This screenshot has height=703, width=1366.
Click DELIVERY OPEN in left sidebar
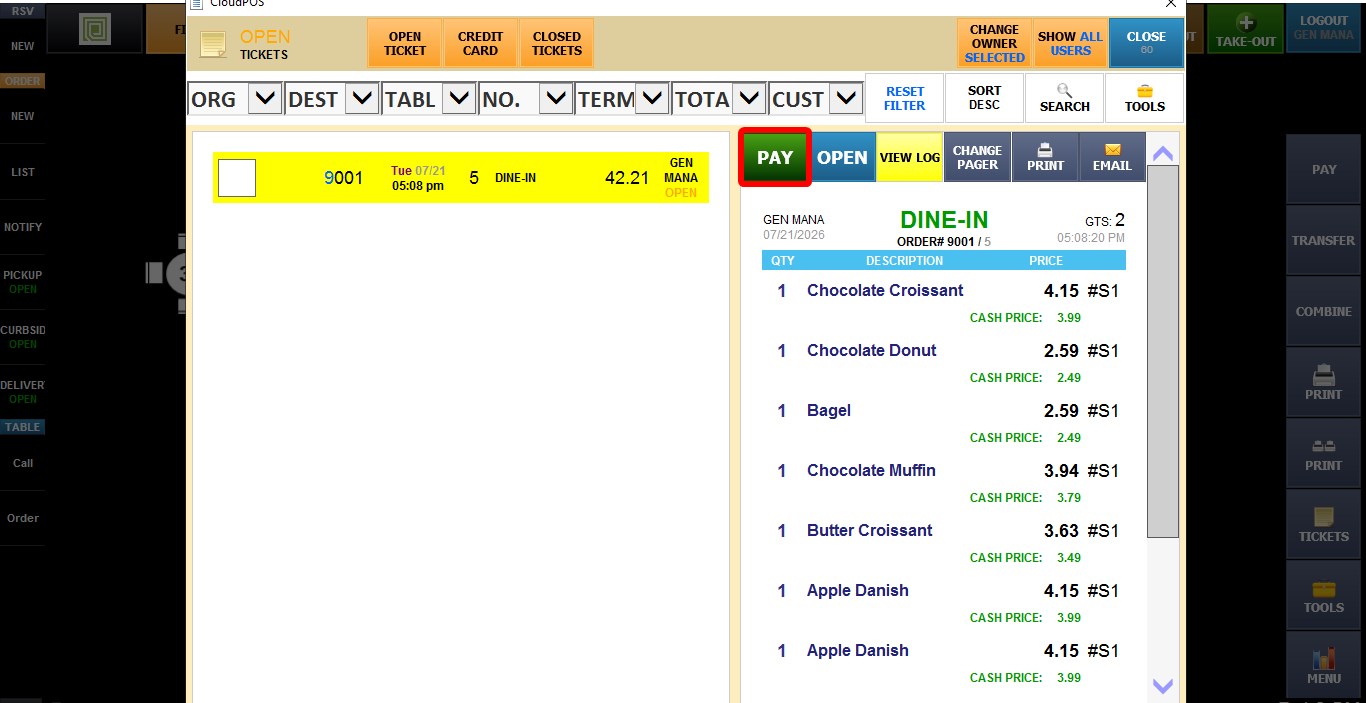[x=22, y=392]
